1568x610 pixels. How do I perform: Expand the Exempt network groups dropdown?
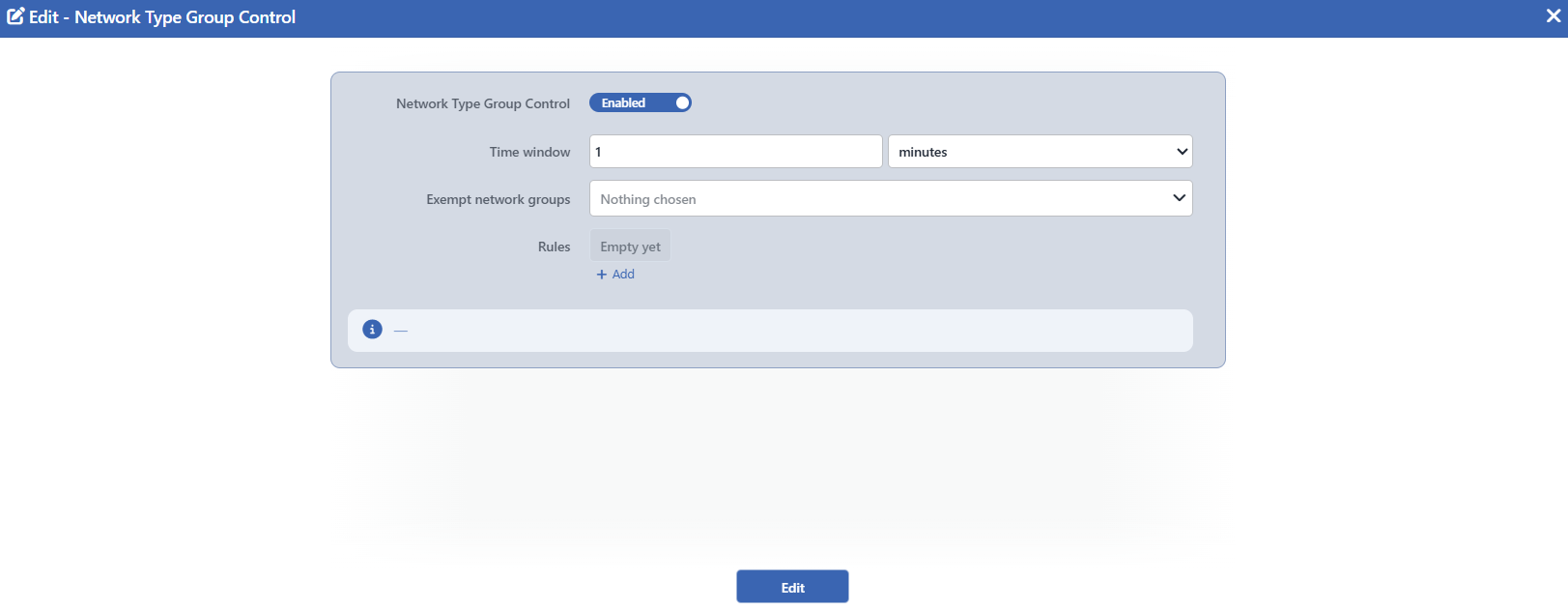[x=891, y=199]
